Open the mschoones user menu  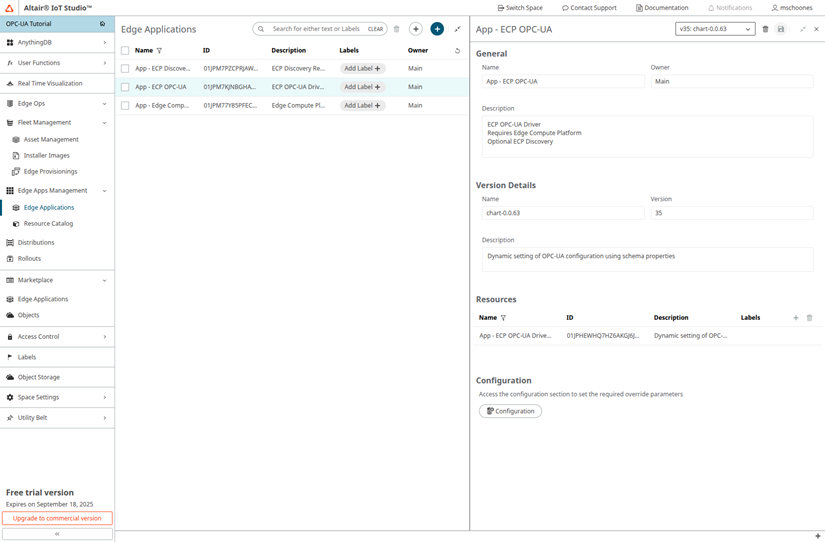pos(792,8)
